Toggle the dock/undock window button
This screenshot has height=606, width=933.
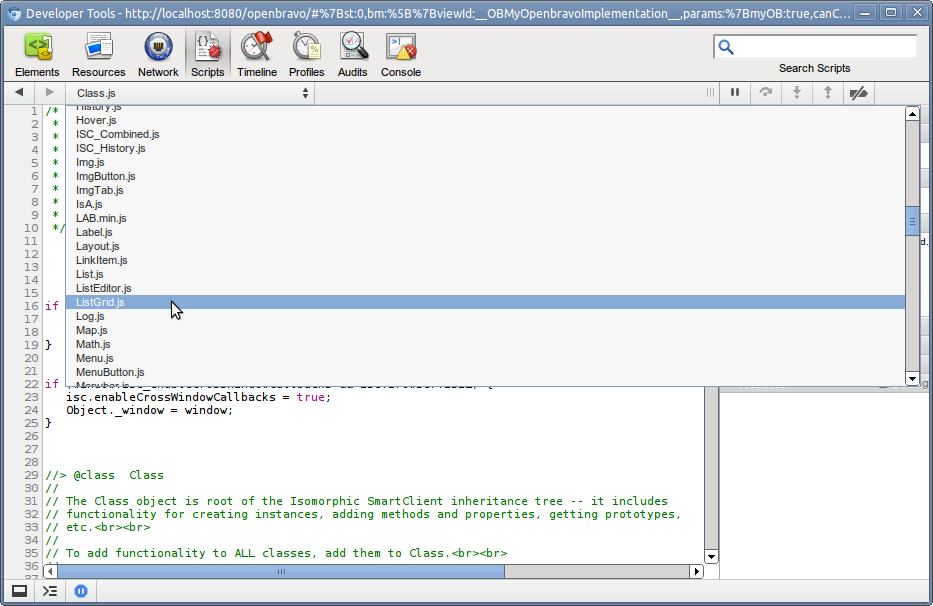pos(19,591)
